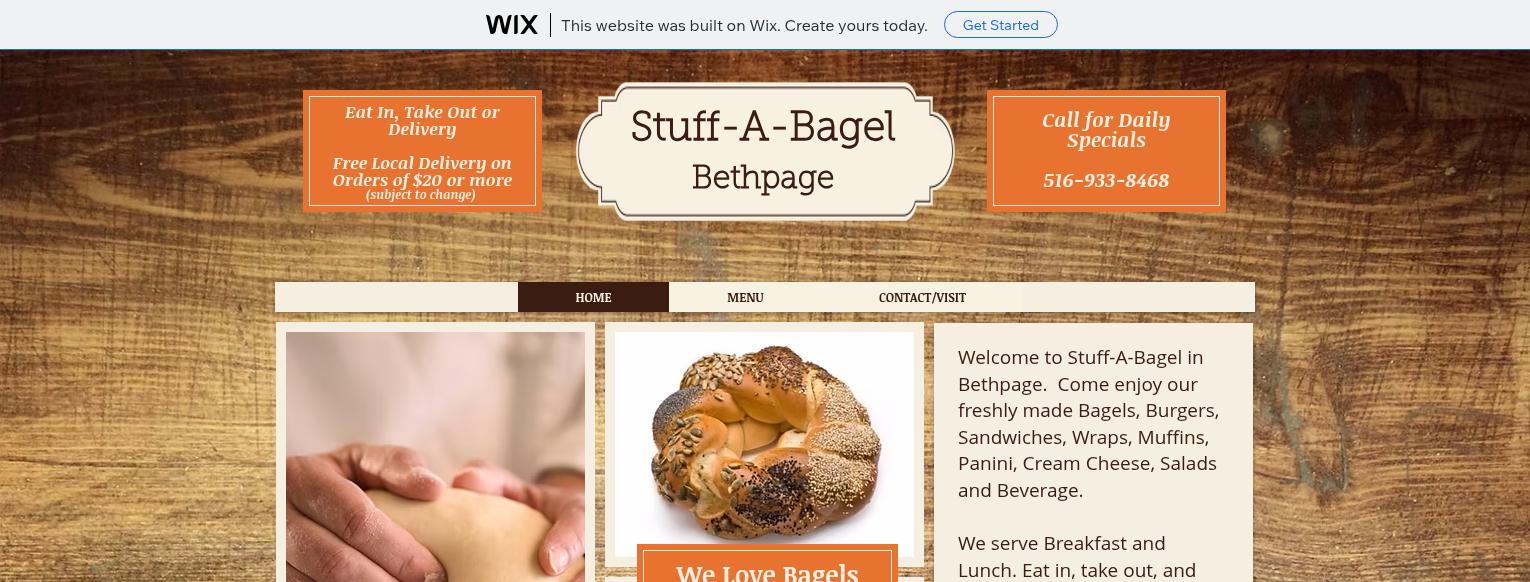Click the Call for Daily Specials heading
The image size is (1530, 582).
click(1106, 129)
